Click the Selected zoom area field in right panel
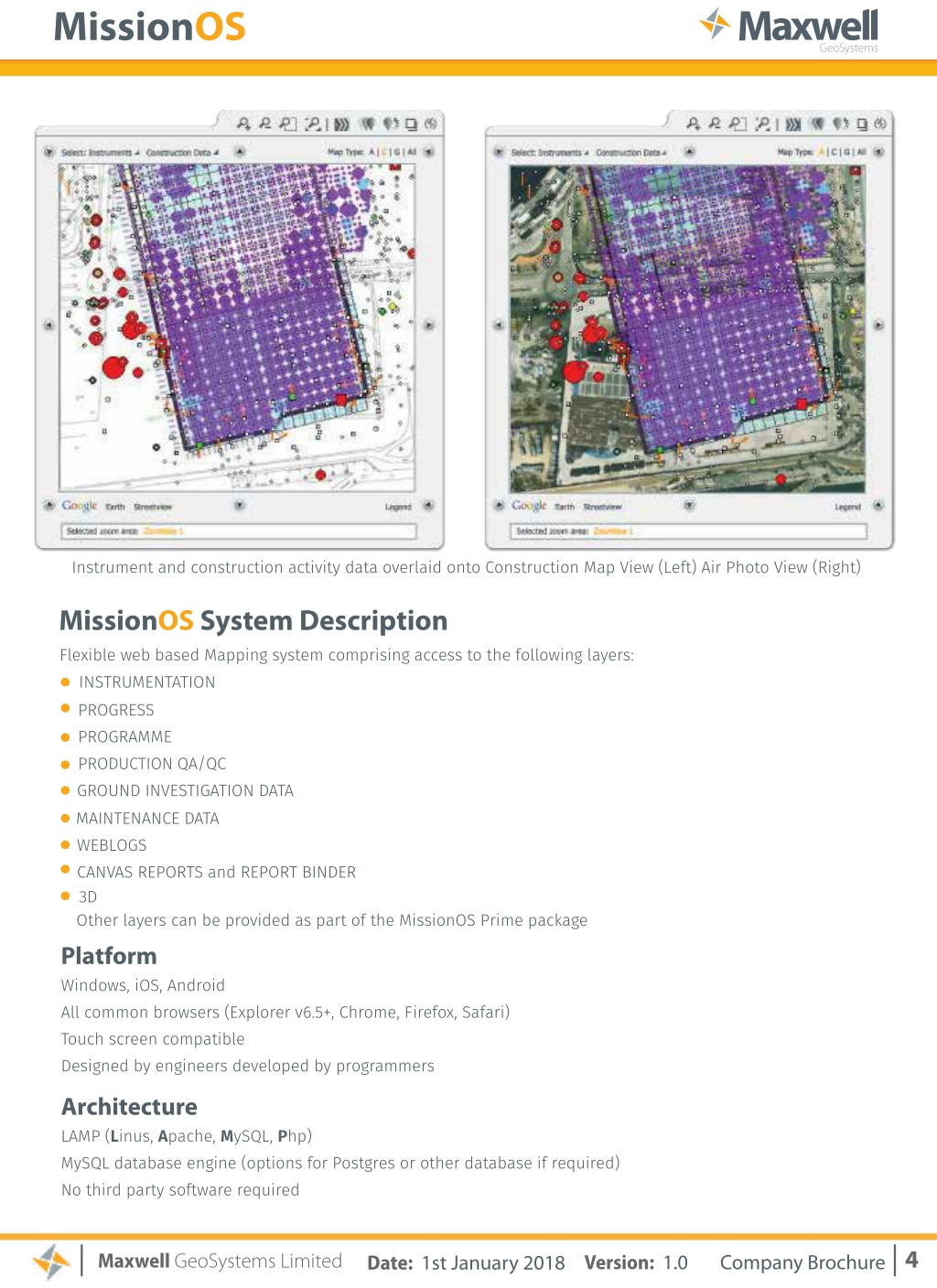Viewport: 937px width, 1288px height. [688, 531]
